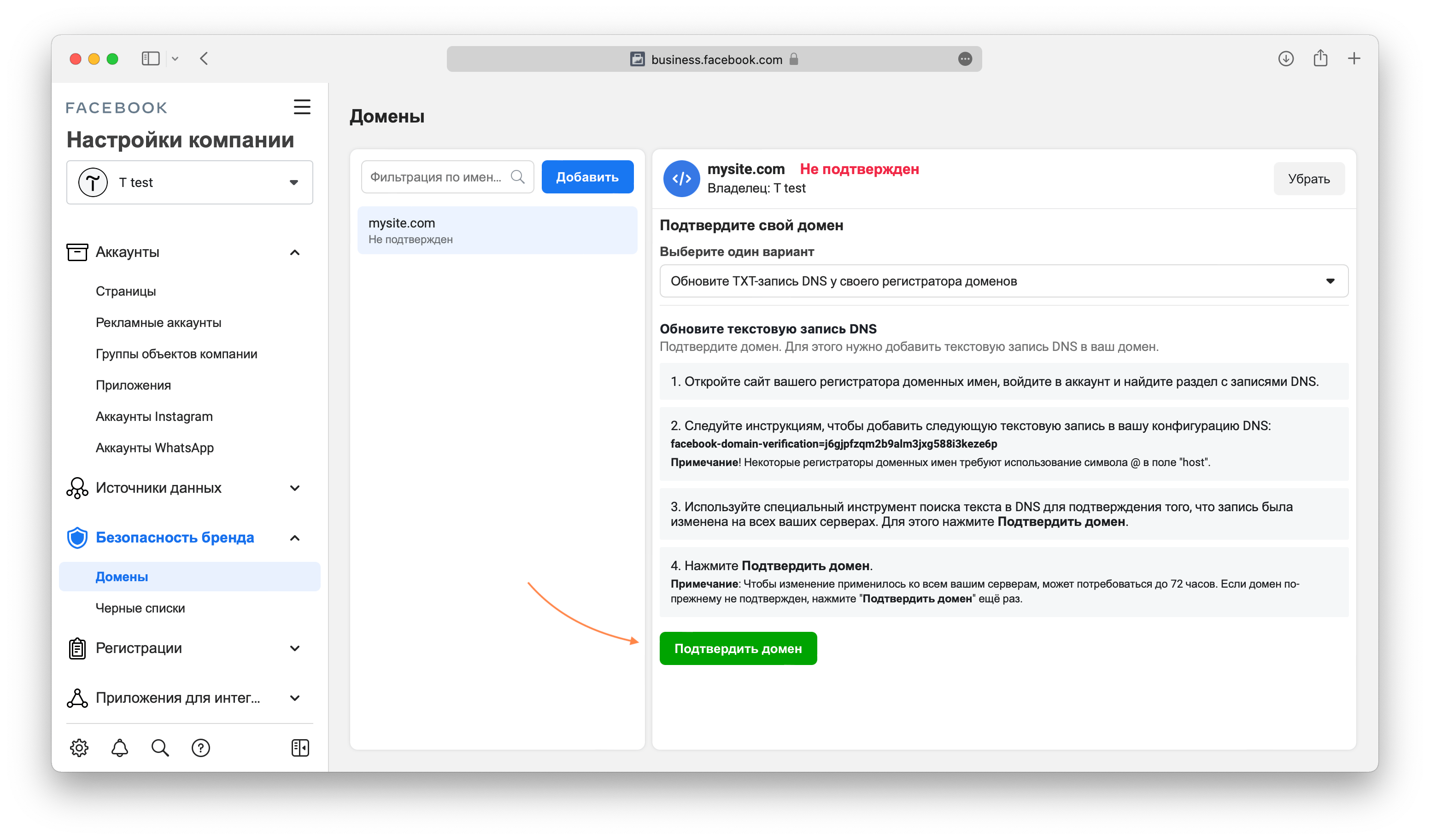Click the website icon in address bar

point(637,59)
